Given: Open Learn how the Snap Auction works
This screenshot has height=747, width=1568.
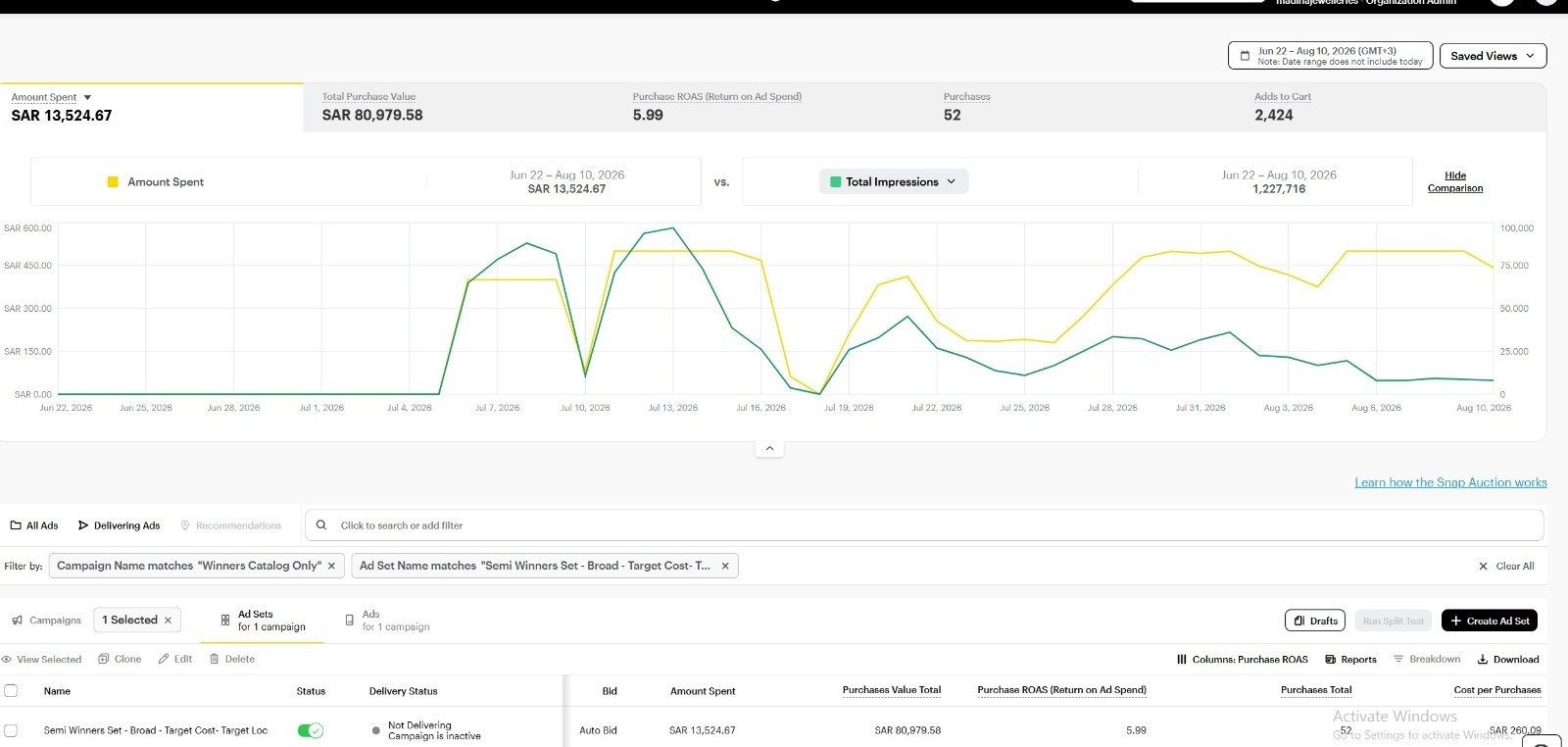Looking at the screenshot, I should tap(1450, 482).
